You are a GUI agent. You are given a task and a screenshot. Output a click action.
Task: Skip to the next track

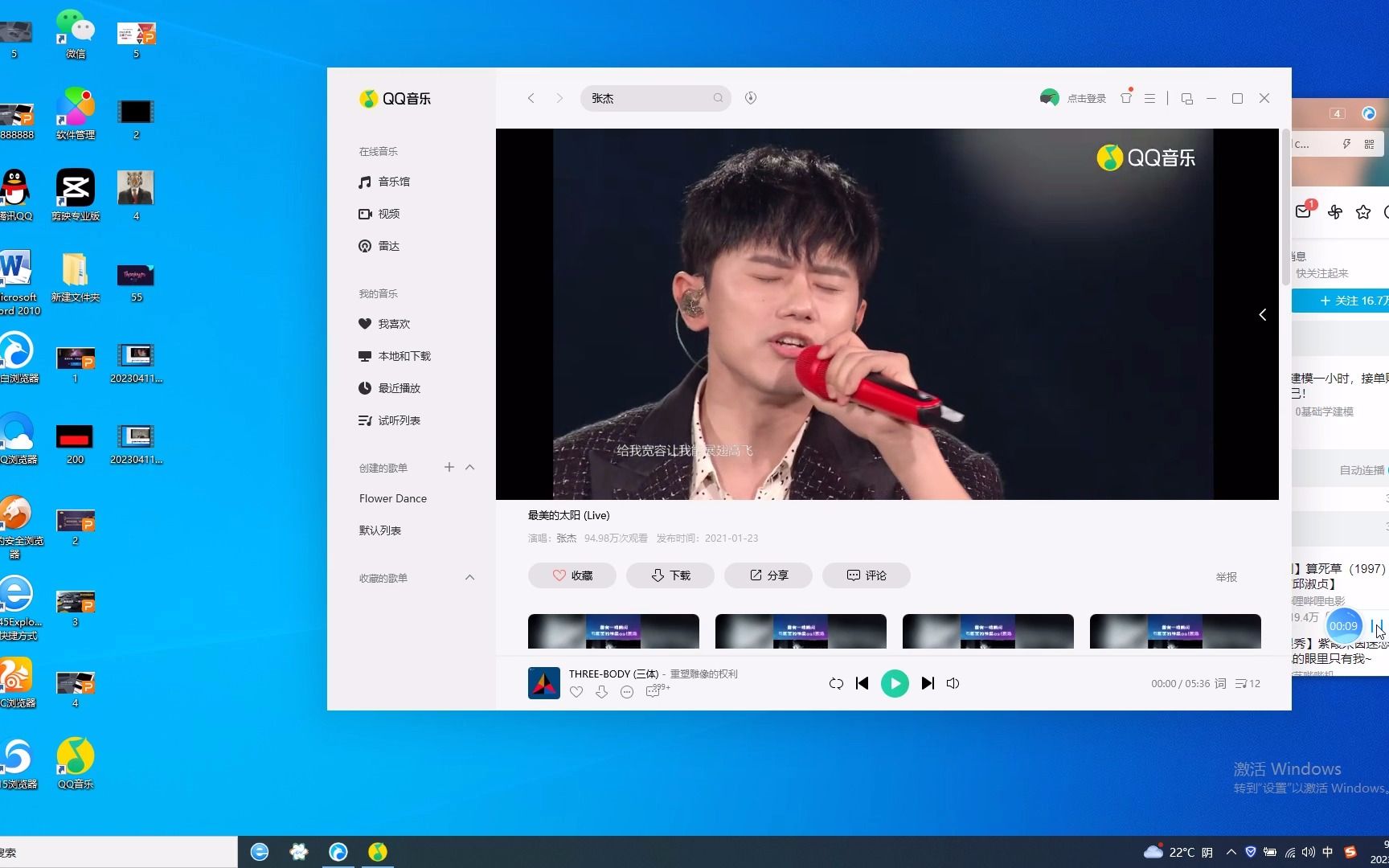(928, 683)
